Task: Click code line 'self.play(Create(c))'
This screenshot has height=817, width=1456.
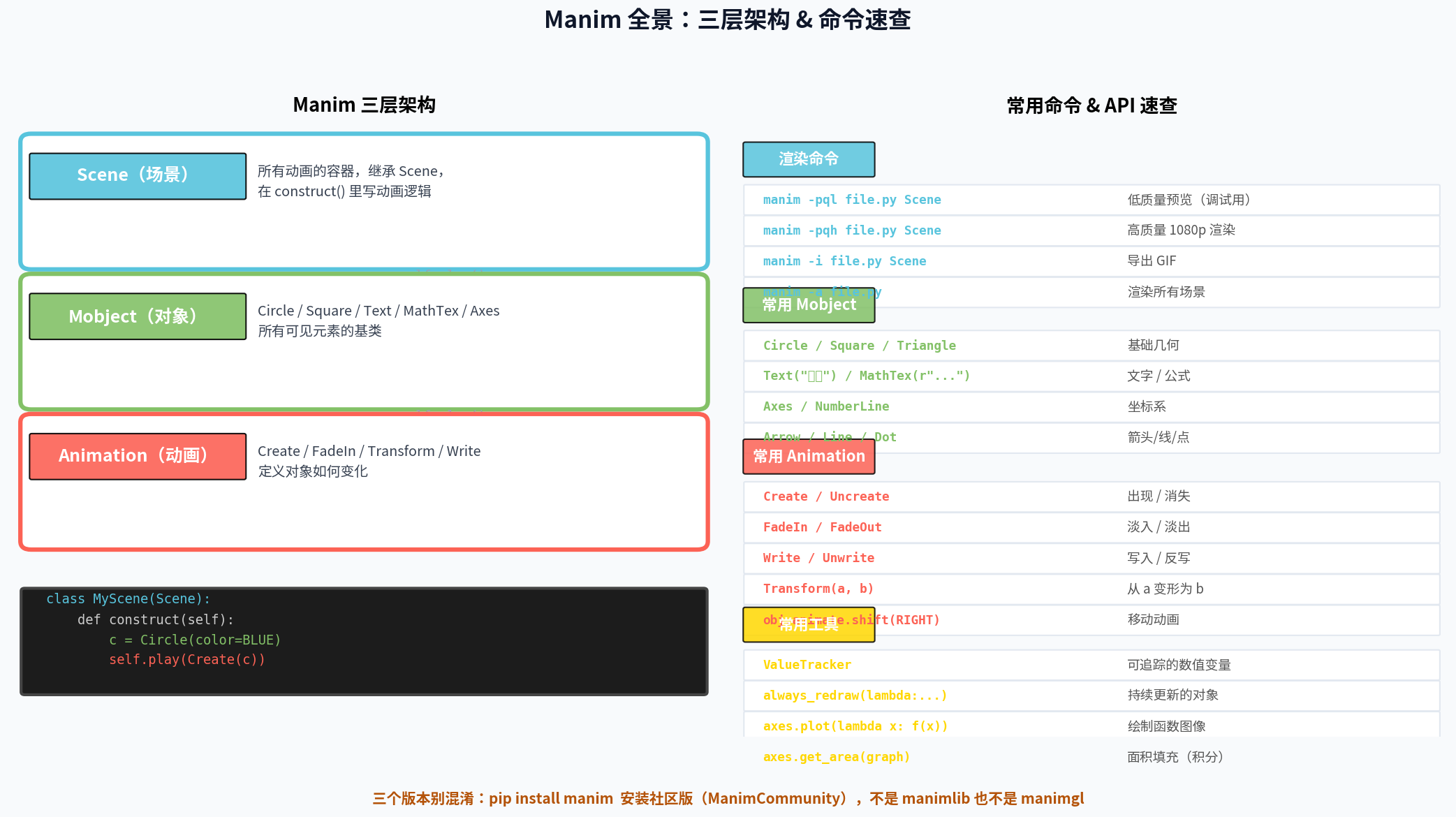Action: [187, 660]
